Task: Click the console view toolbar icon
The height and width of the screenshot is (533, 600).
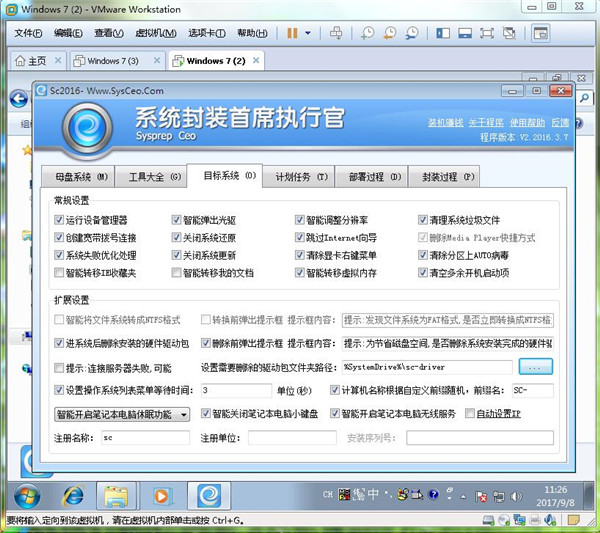Action: point(540,33)
